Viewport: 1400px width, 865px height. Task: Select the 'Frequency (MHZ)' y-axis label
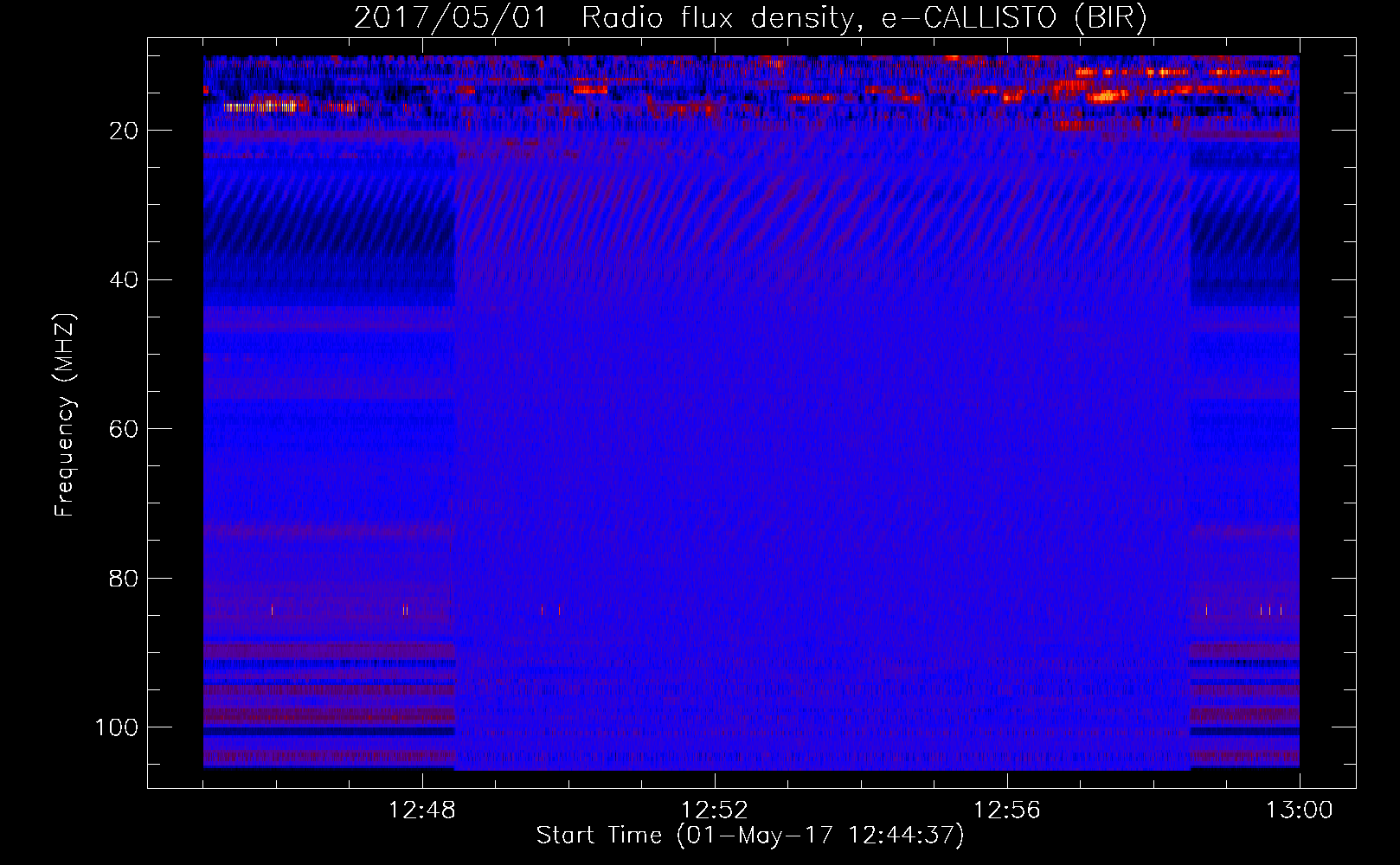click(x=66, y=415)
